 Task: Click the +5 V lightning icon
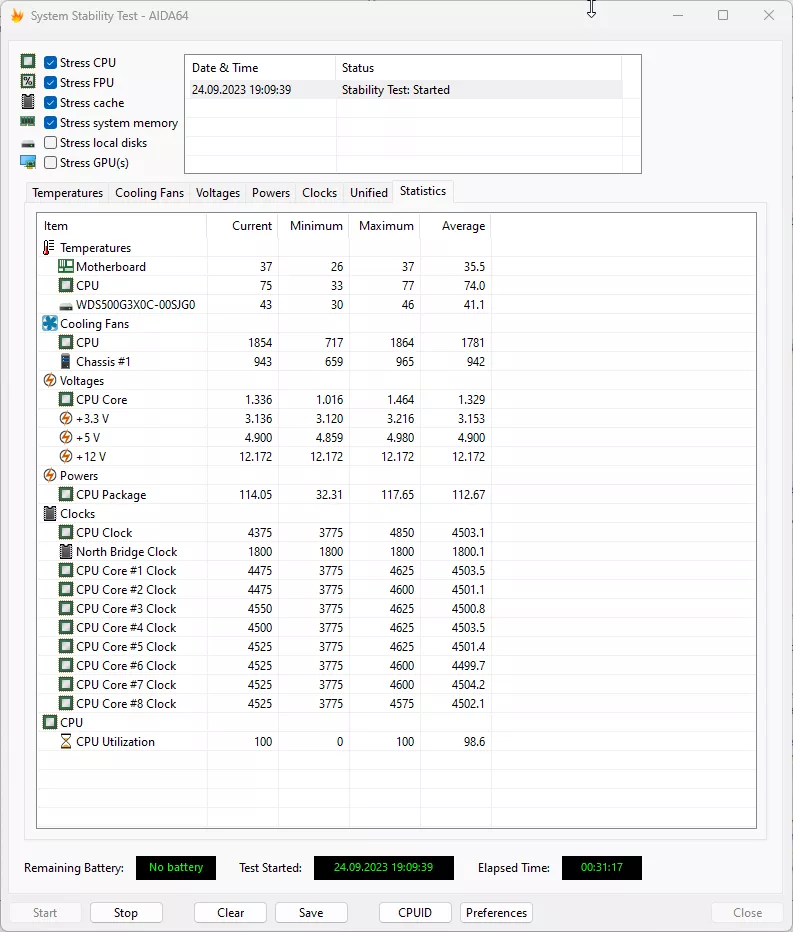tap(66, 437)
